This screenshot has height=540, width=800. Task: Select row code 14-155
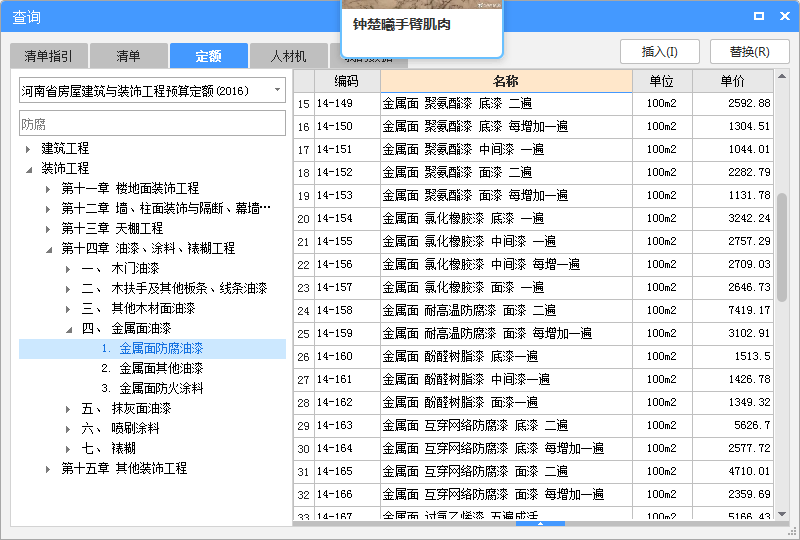(x=335, y=241)
